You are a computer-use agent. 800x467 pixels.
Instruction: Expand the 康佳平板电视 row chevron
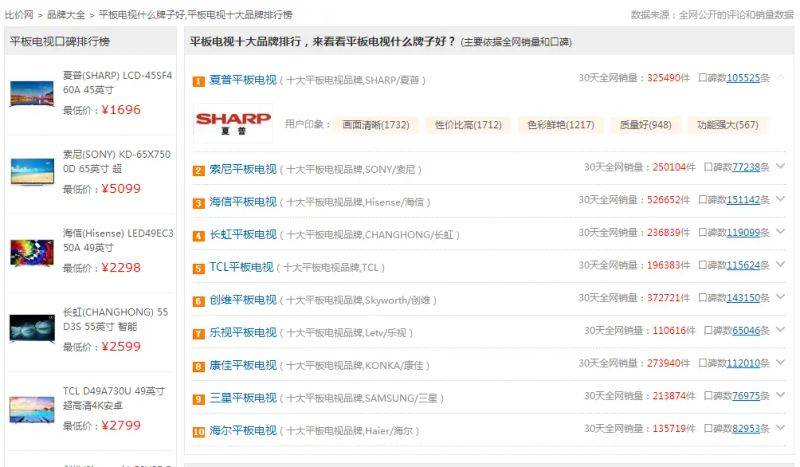click(x=781, y=362)
